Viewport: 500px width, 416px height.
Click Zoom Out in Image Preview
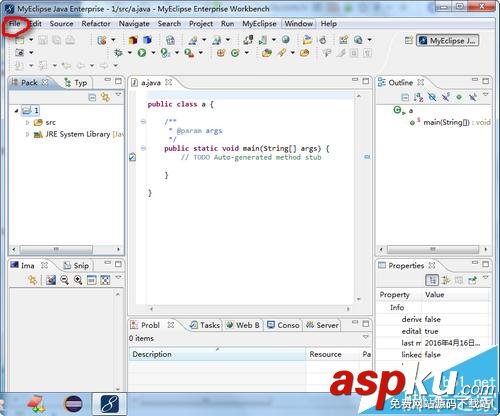64,280
